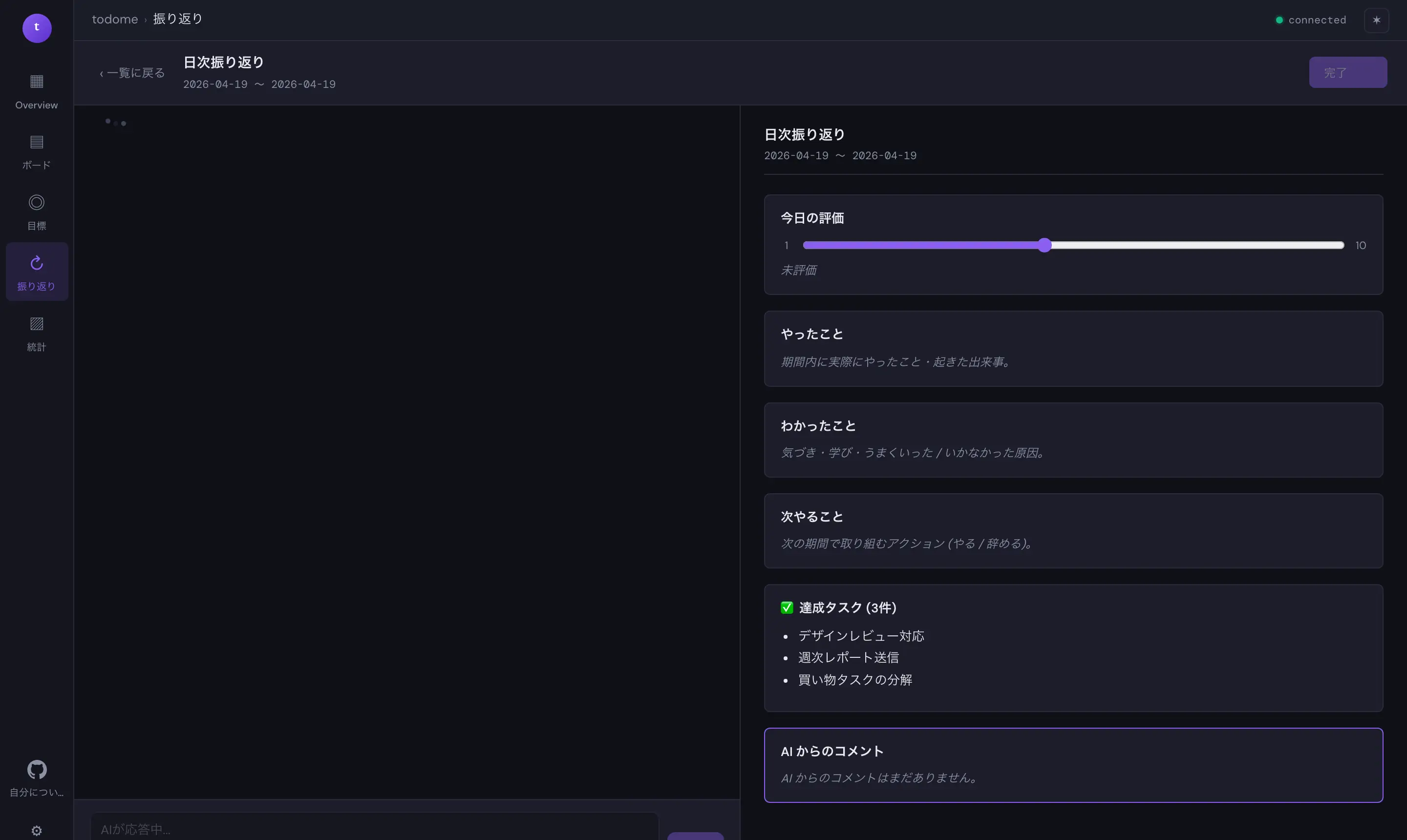Click the 今日の評価 heading
The image size is (1407, 840).
pyautogui.click(x=812, y=218)
